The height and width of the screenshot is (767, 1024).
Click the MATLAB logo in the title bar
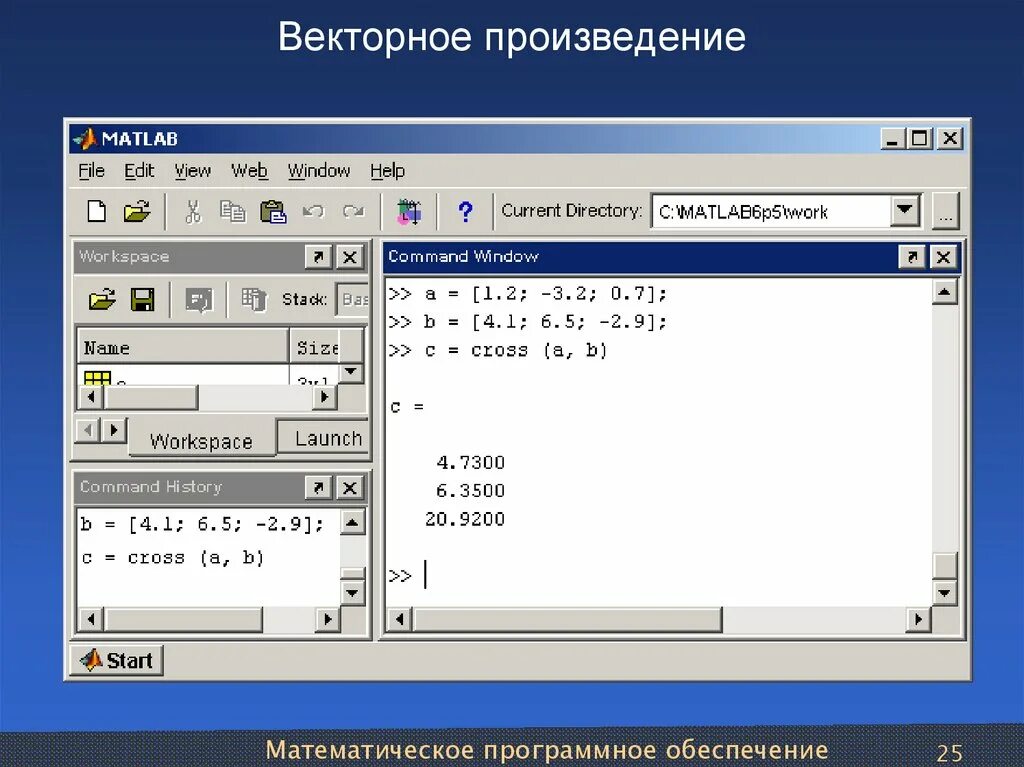[85, 139]
